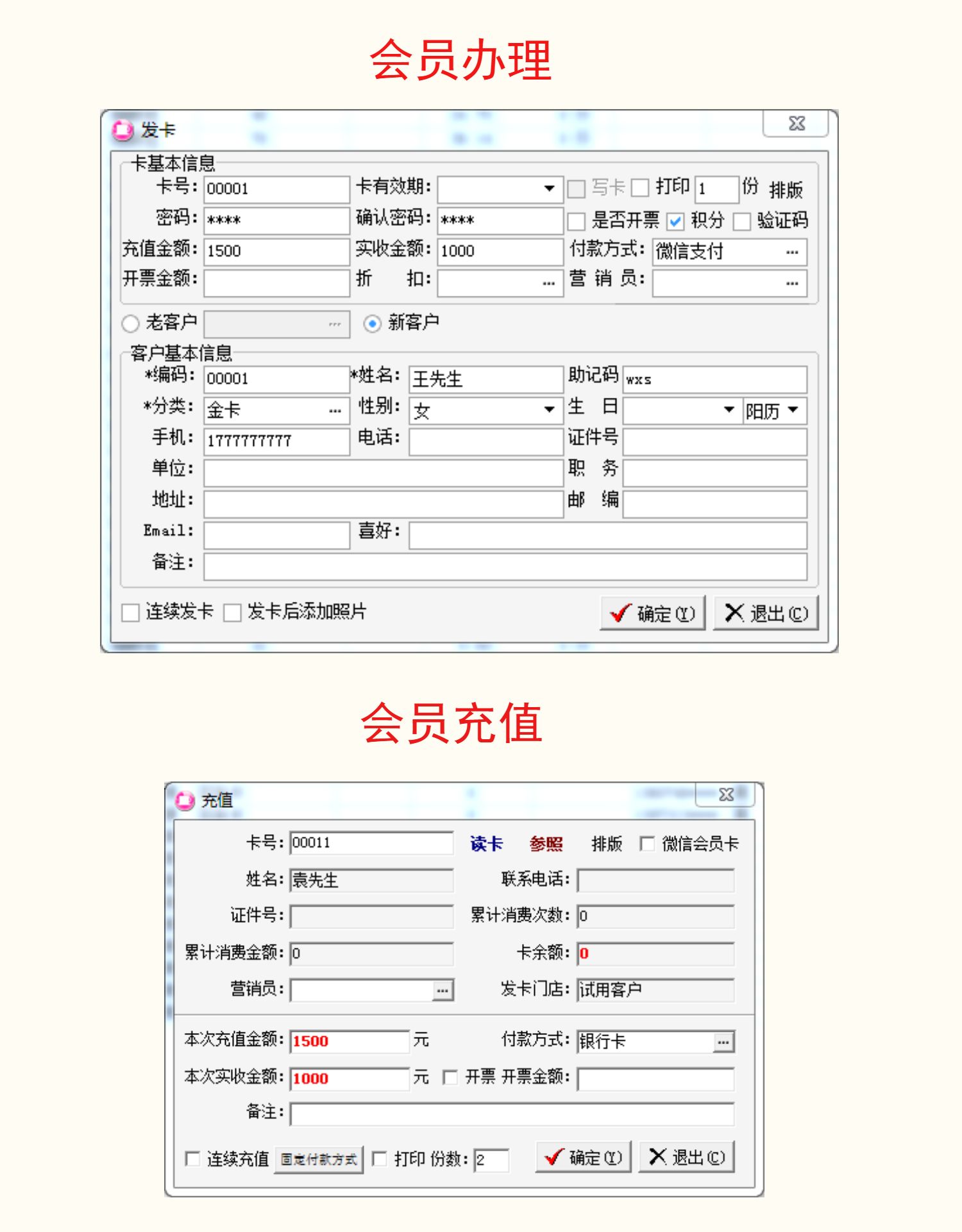Viewport: 962px width, 1232px height.
Task: Enable the 打印 checkbox in 发卡 dialog
Action: (x=640, y=187)
